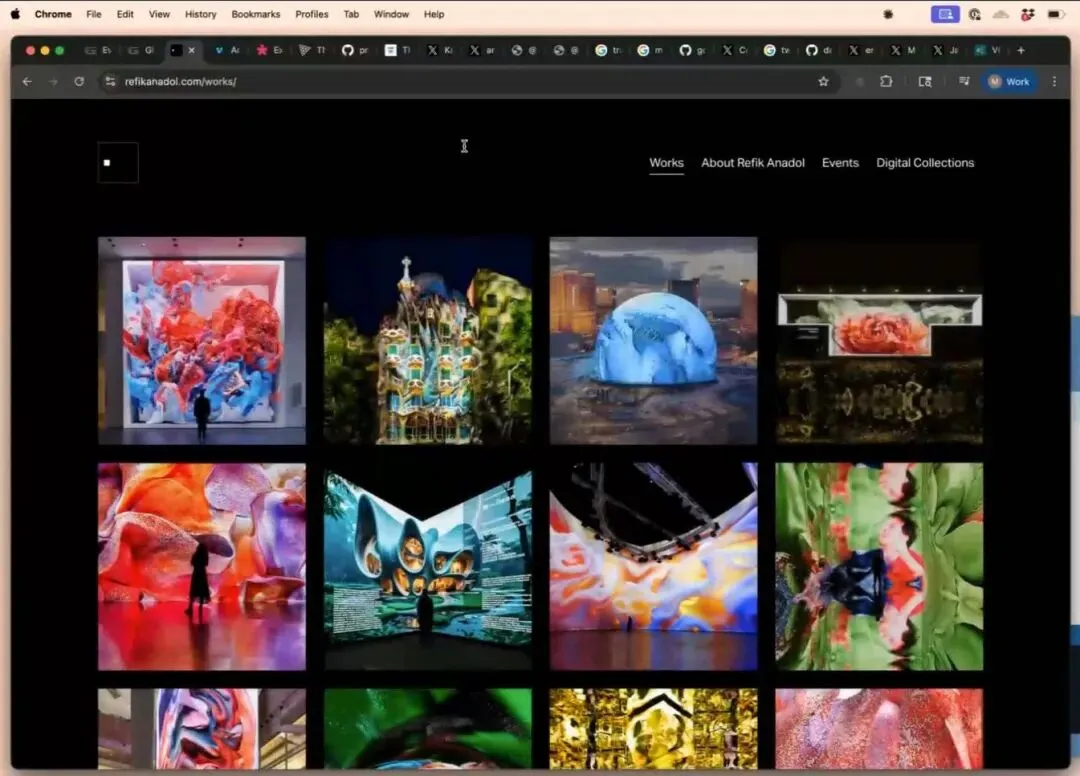
Task: Switch to the tab with the pink star icon
Action: pyautogui.click(x=269, y=50)
